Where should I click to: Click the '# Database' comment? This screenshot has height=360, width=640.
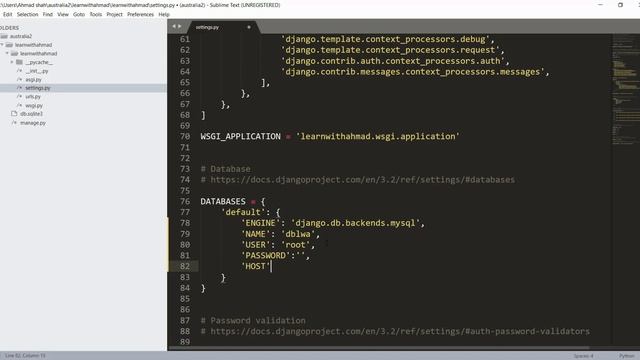point(225,169)
